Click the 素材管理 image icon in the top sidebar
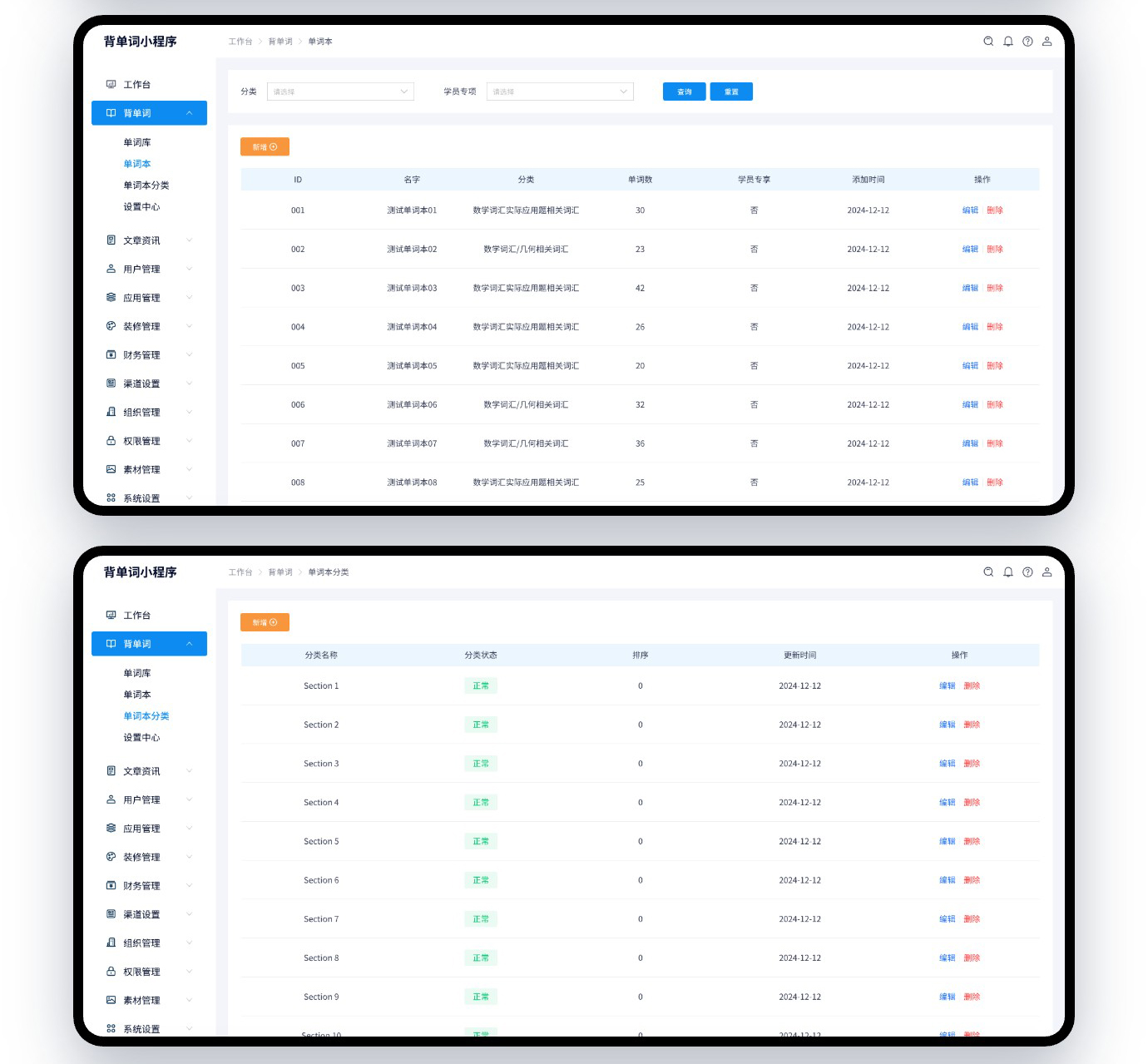1148x1064 pixels. (x=111, y=469)
